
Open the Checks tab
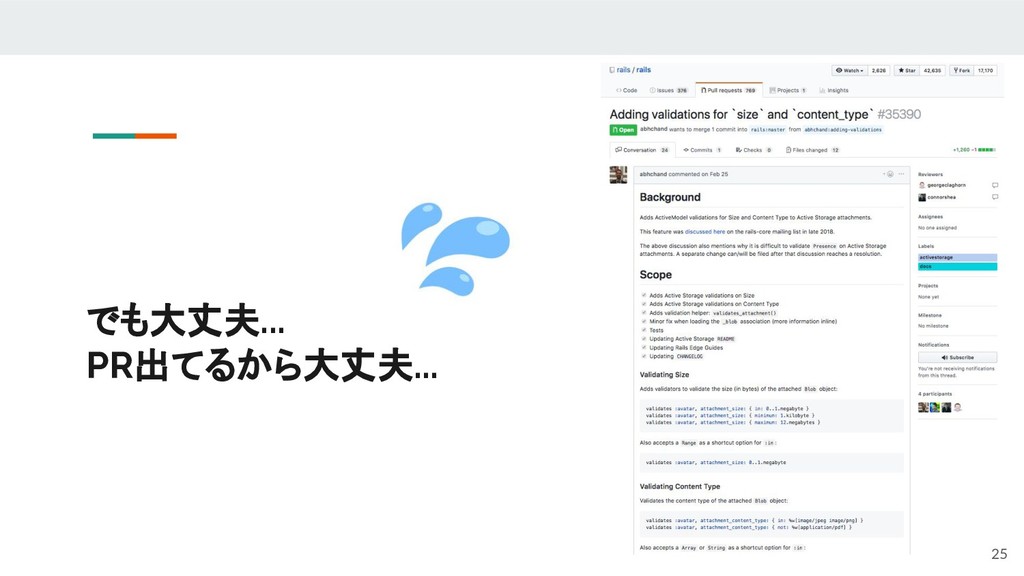click(753, 150)
